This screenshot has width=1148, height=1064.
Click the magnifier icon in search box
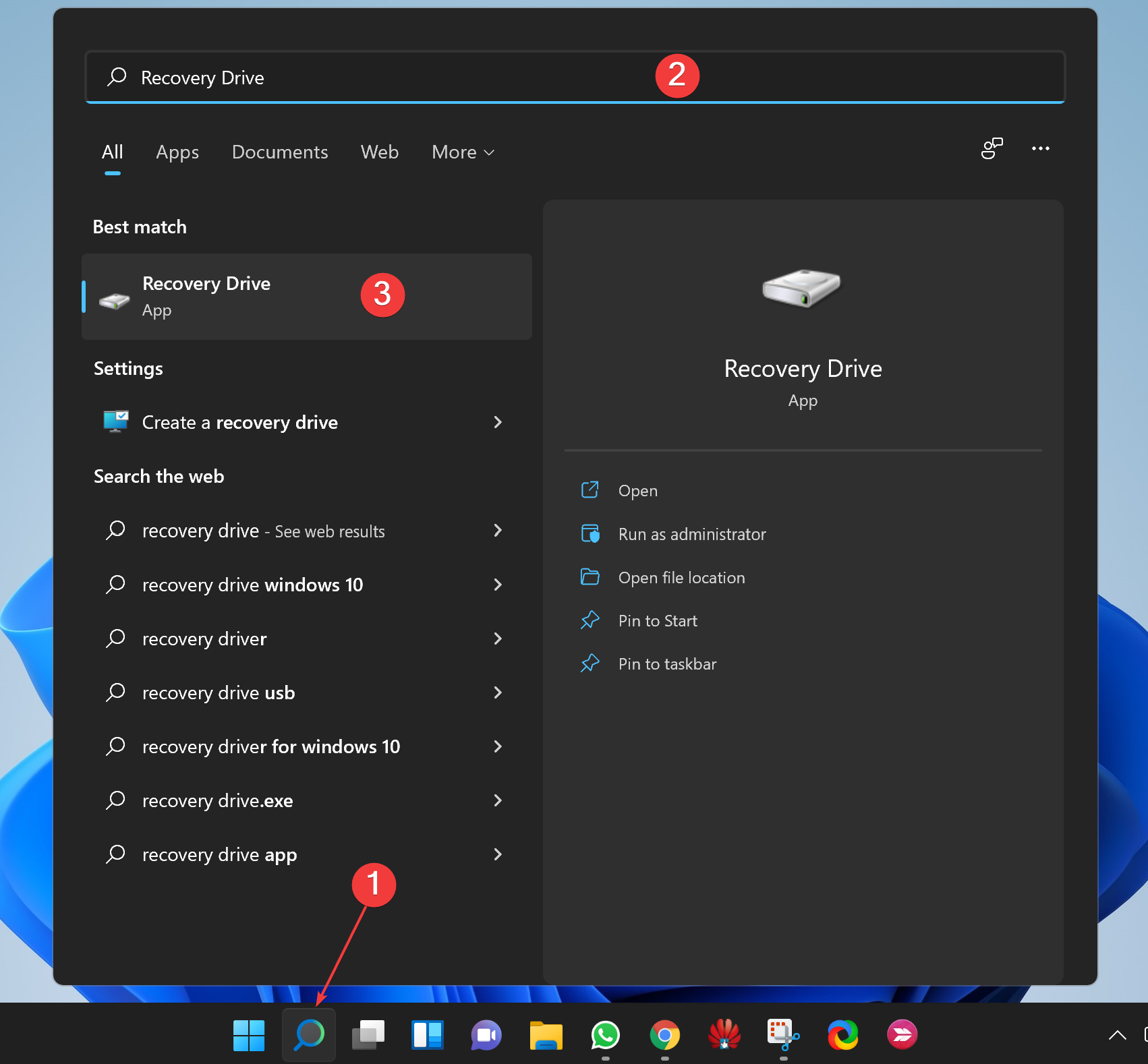117,77
